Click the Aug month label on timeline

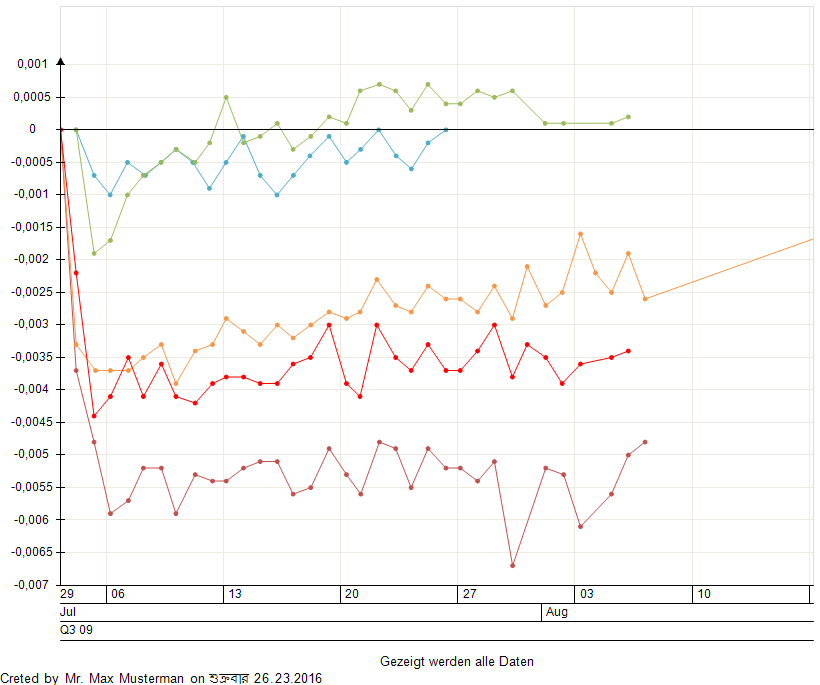(557, 612)
